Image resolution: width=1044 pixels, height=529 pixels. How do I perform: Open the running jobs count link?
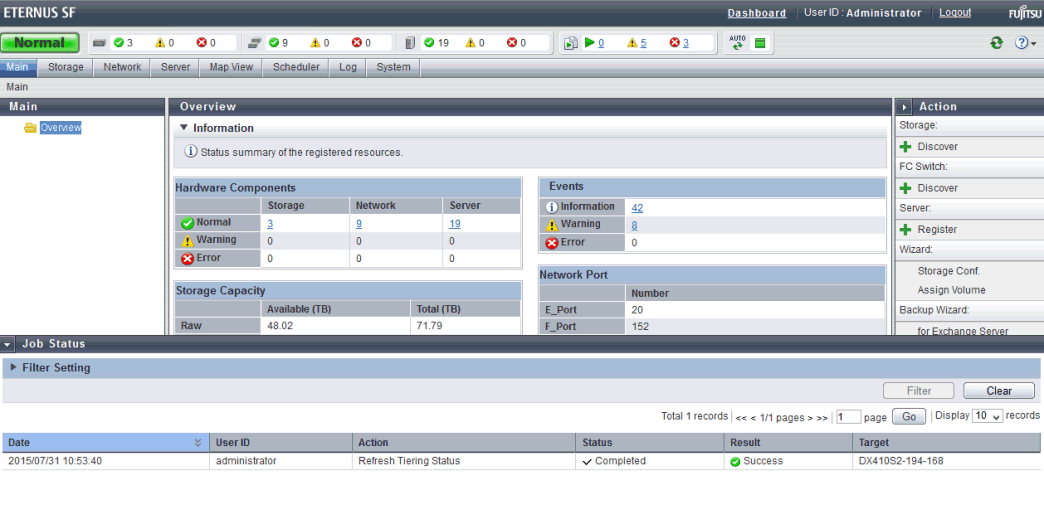click(601, 43)
